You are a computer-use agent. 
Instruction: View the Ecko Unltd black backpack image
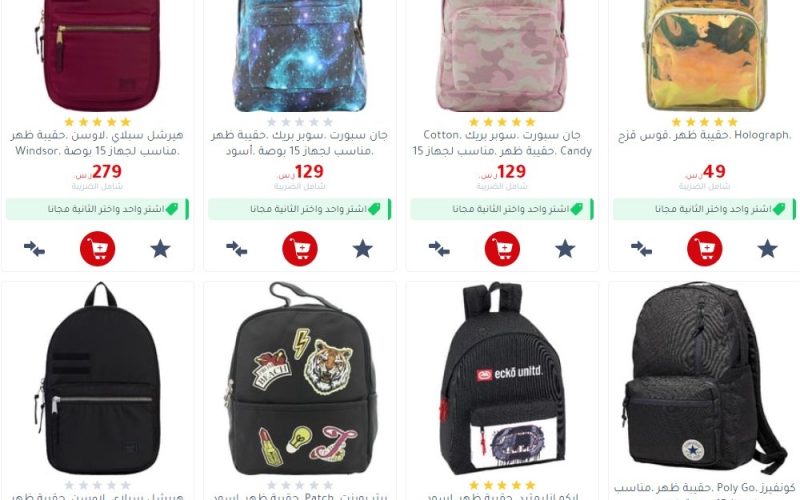502,379
